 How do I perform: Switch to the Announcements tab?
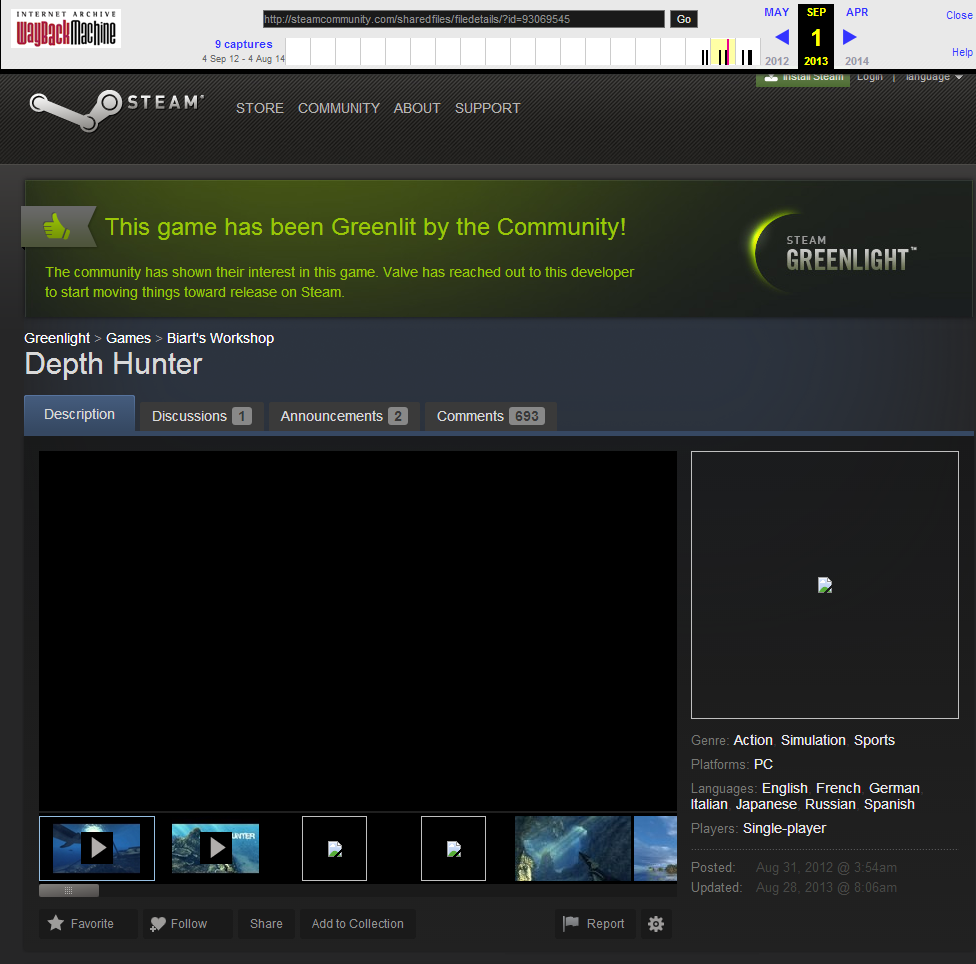click(x=344, y=416)
